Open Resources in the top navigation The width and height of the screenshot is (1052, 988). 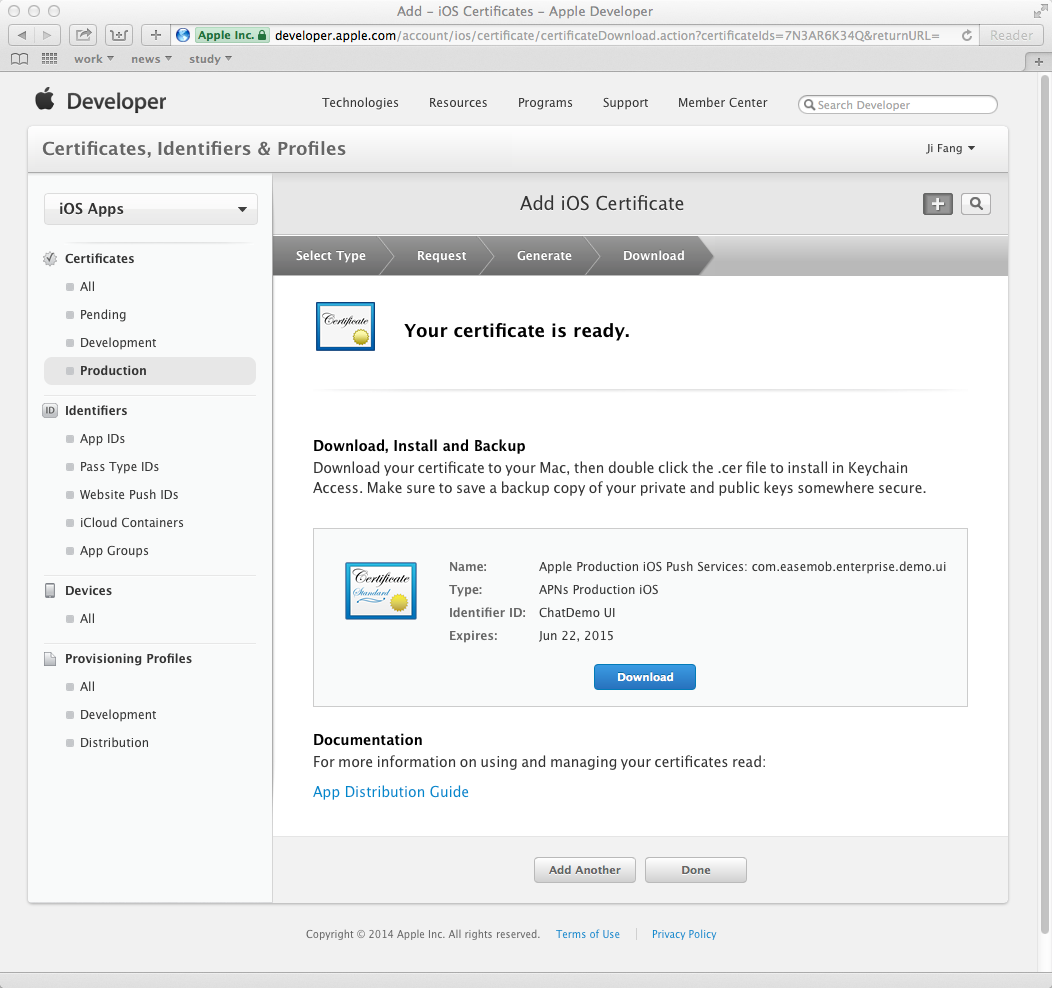(458, 103)
